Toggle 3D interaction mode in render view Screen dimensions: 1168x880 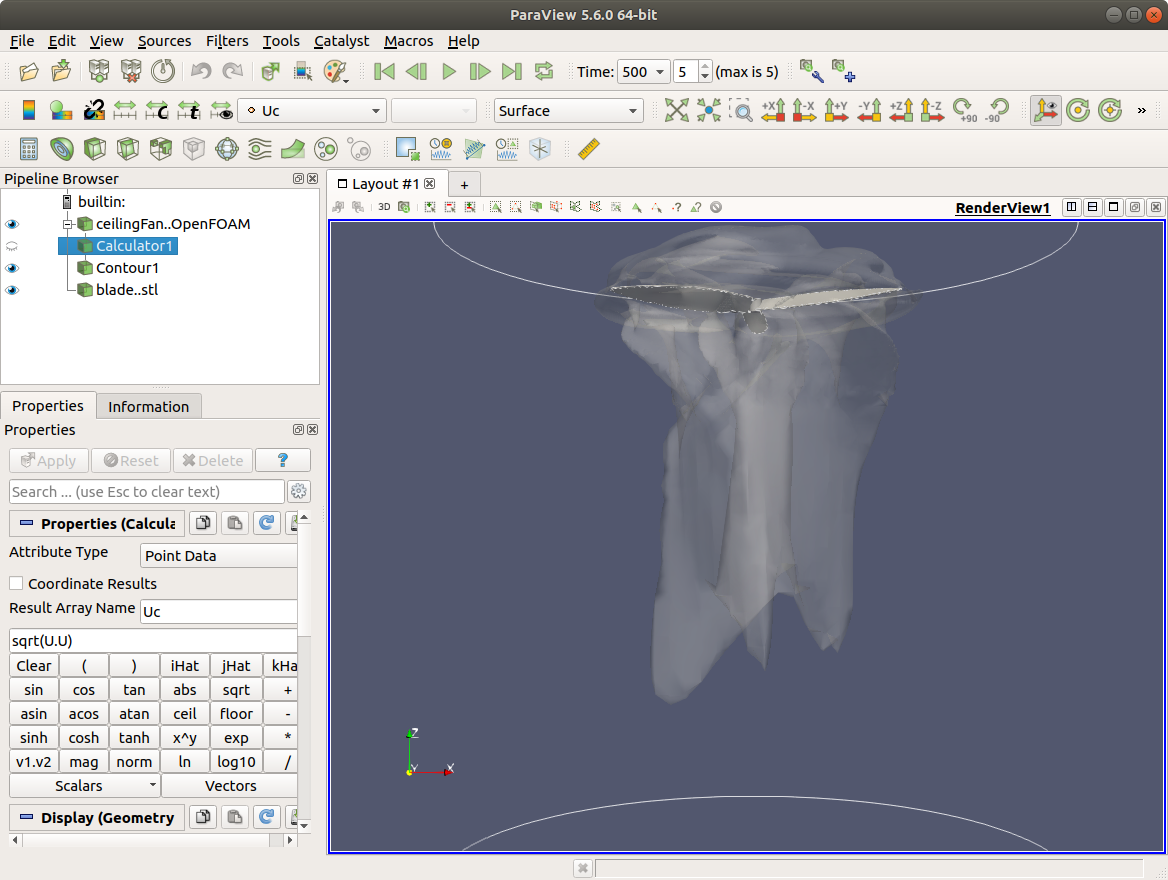click(x=384, y=207)
